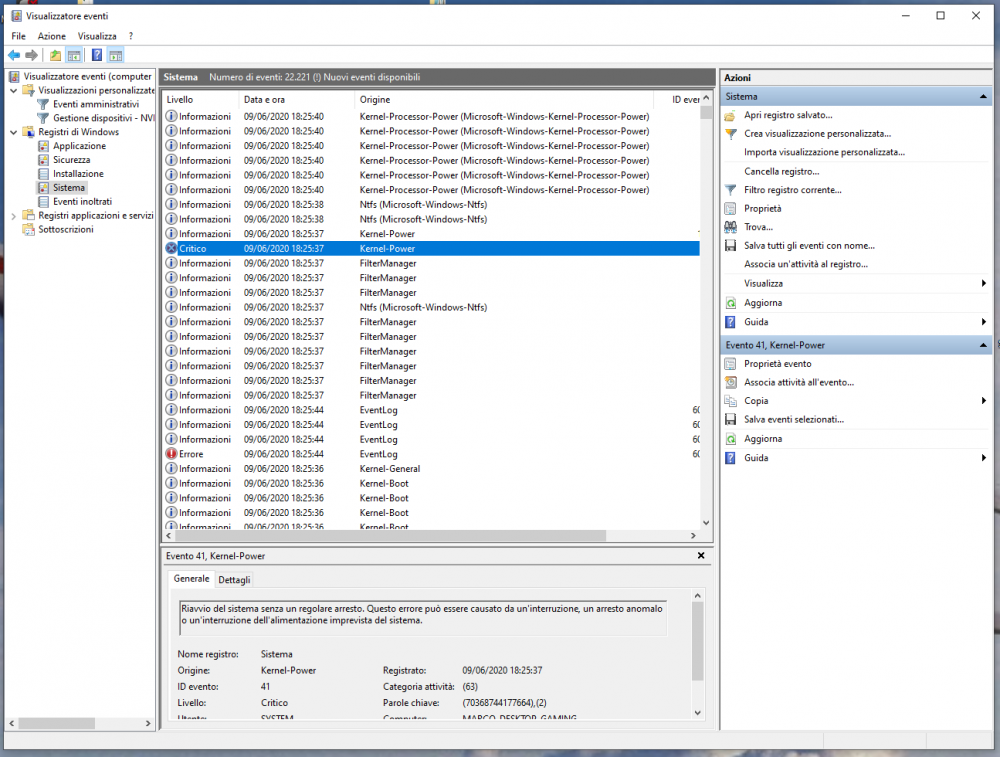Click the Proprietà evento icon in Actions

tap(731, 364)
